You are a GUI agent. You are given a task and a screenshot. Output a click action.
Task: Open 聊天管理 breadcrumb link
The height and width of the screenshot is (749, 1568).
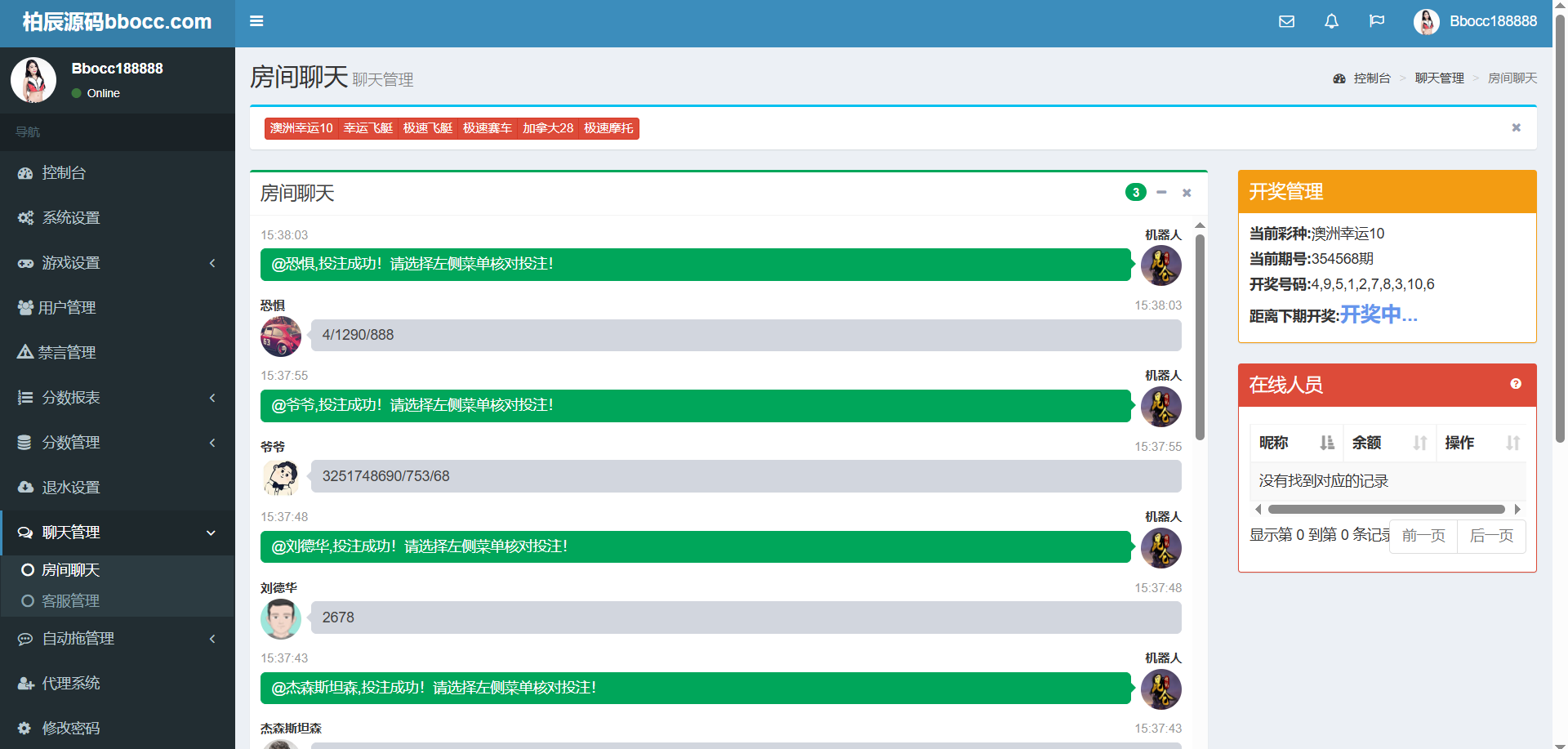pyautogui.click(x=1439, y=78)
